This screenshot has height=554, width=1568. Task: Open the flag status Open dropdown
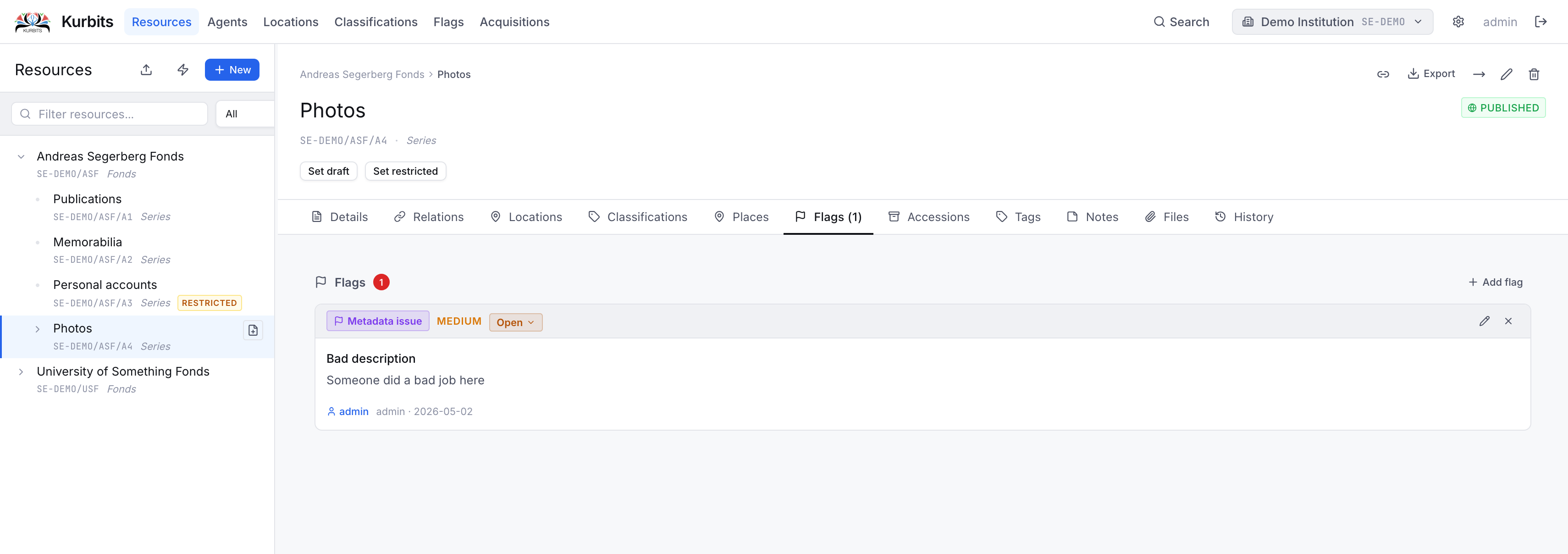516,322
